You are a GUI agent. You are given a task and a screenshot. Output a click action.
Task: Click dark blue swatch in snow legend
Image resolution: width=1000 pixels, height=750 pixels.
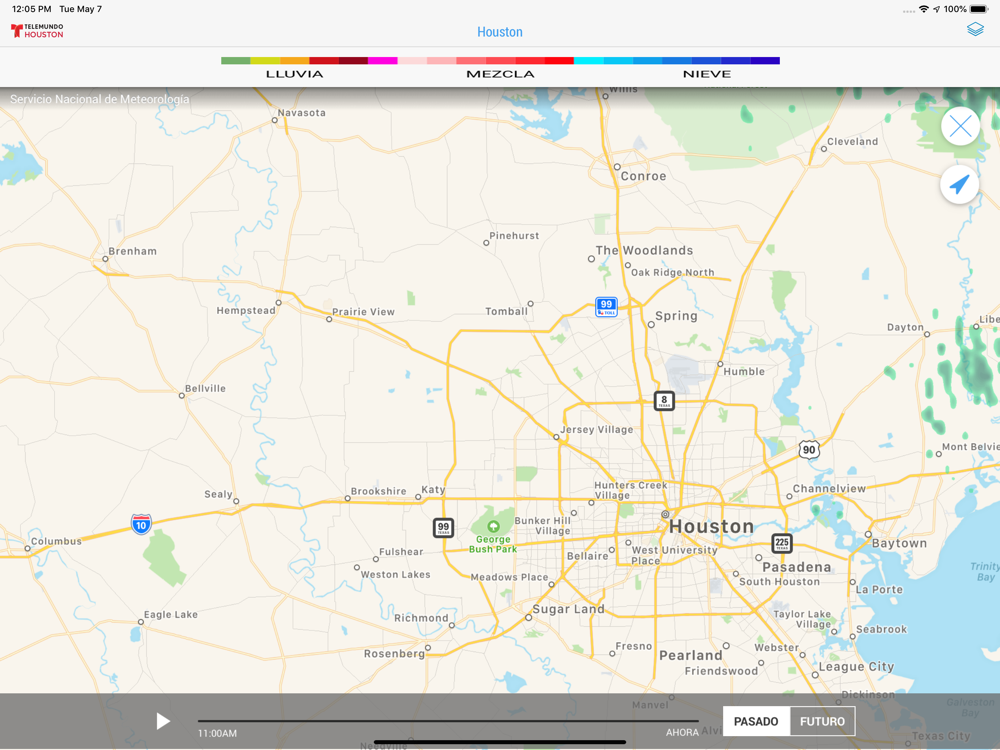(x=765, y=61)
